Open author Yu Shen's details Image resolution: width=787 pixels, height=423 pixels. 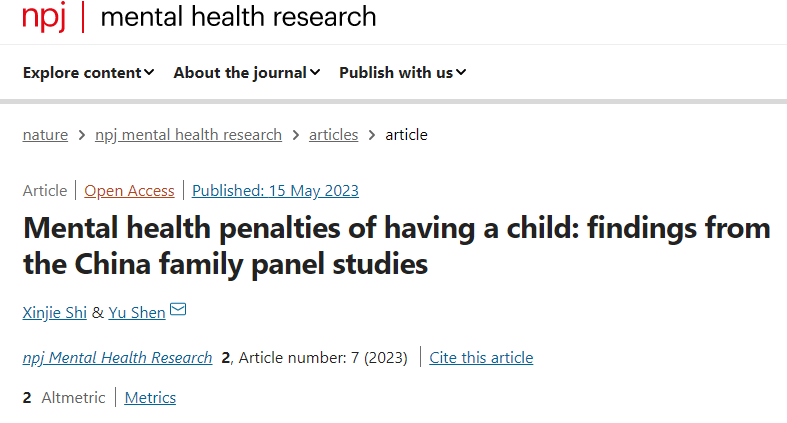[137, 313]
